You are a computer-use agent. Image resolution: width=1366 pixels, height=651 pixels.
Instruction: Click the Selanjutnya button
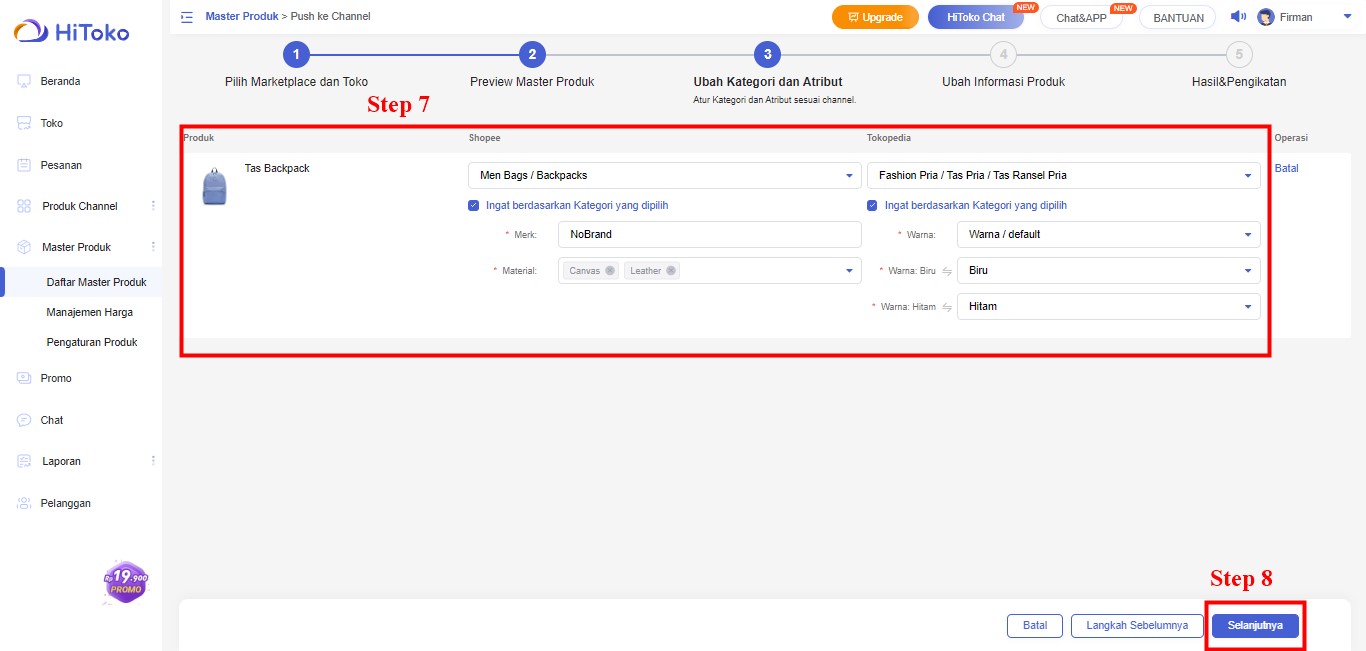[1255, 625]
